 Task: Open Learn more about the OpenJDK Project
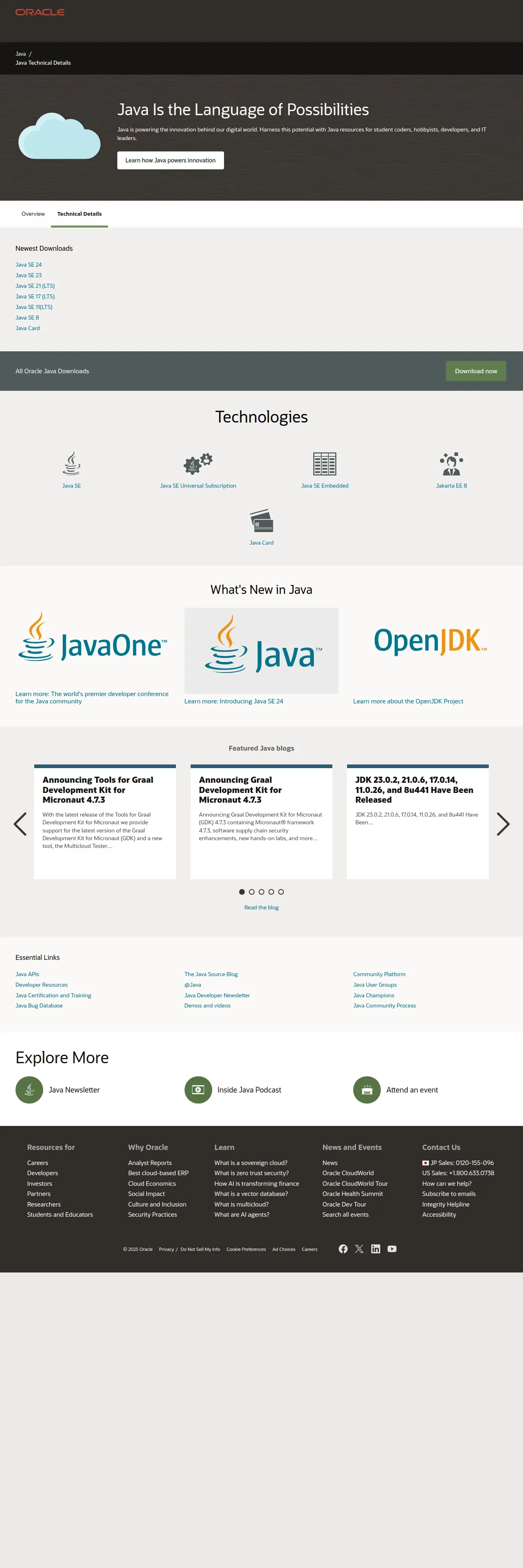(408, 701)
